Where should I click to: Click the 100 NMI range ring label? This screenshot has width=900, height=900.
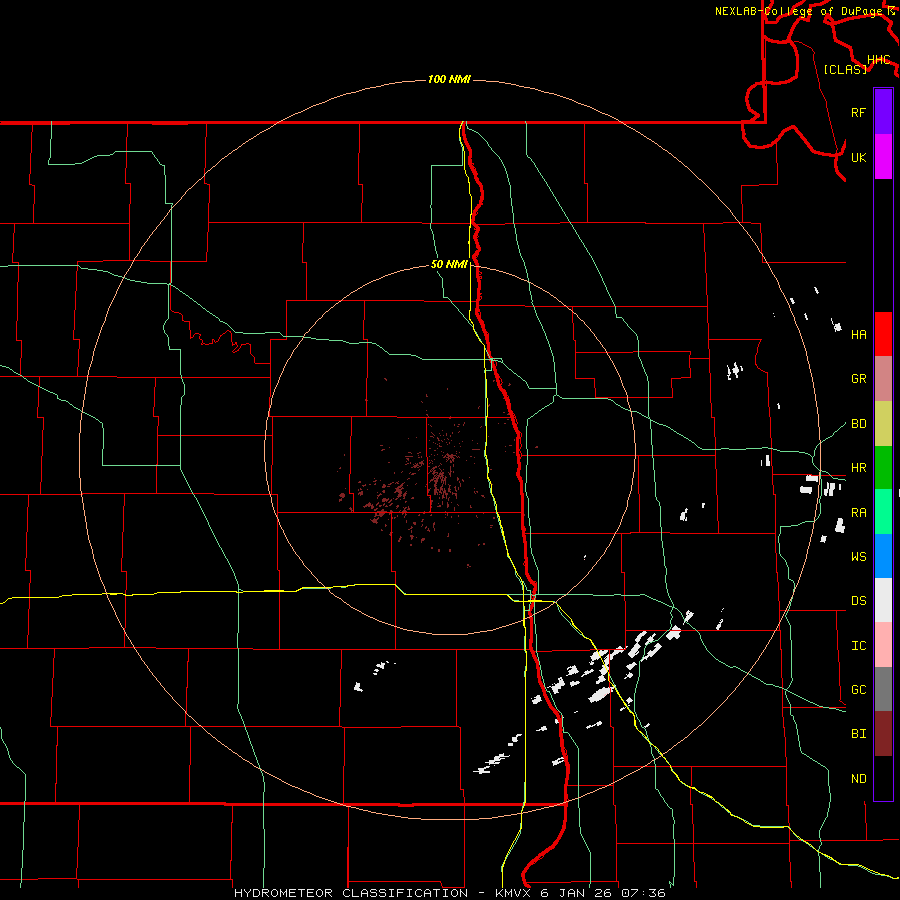[x=449, y=79]
